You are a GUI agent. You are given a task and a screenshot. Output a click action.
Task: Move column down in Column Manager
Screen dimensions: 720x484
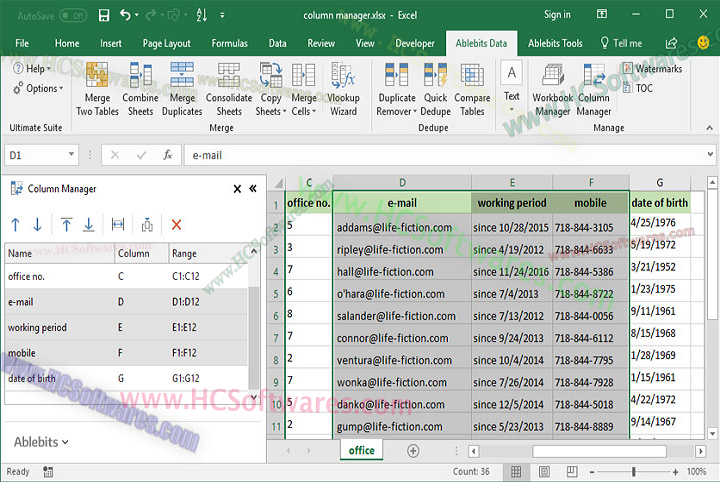point(38,225)
